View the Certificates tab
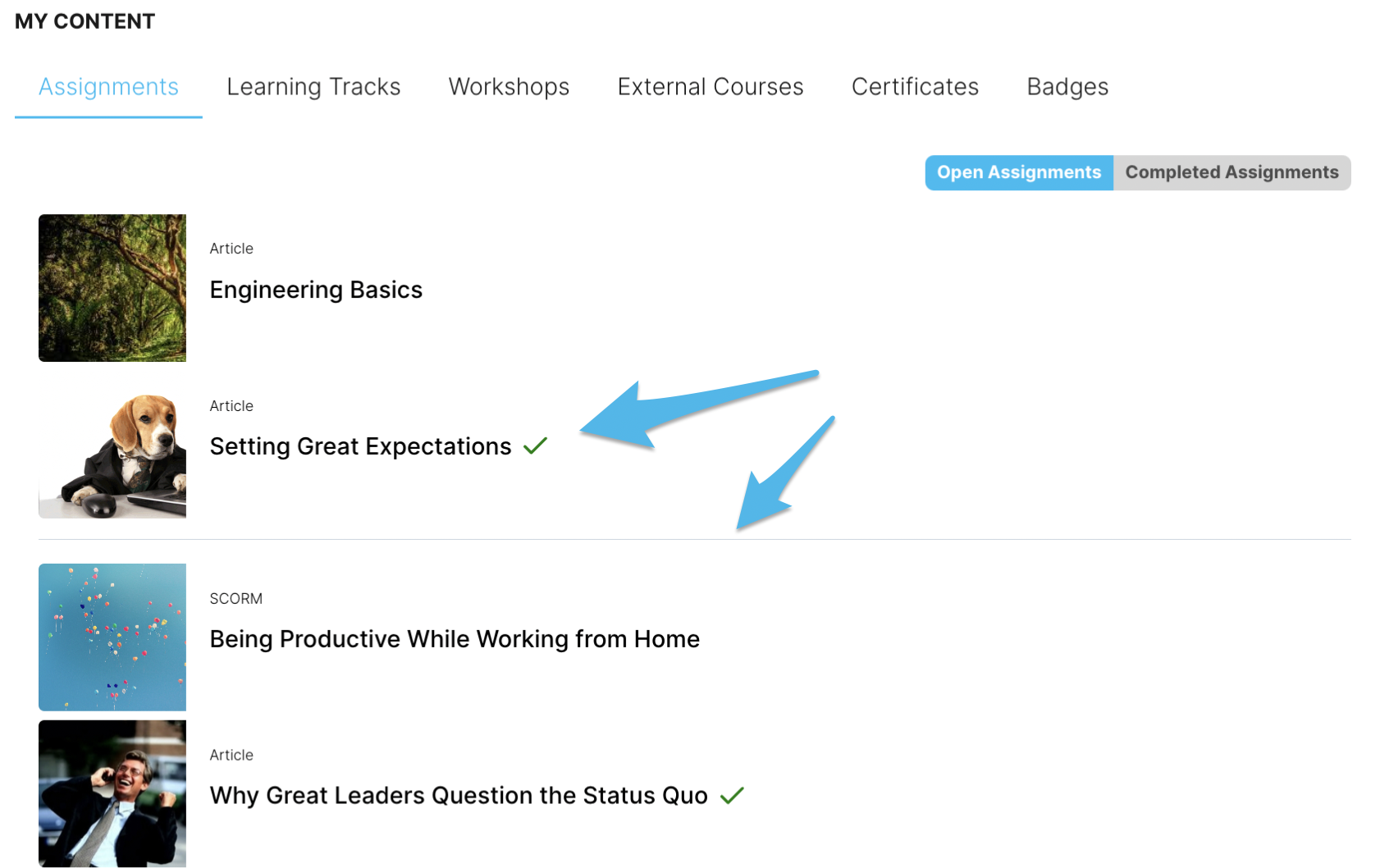The image size is (1380, 868). tap(915, 87)
